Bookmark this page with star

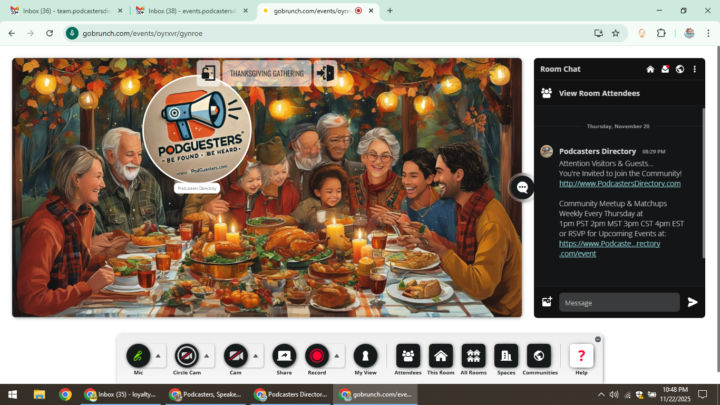(616, 33)
